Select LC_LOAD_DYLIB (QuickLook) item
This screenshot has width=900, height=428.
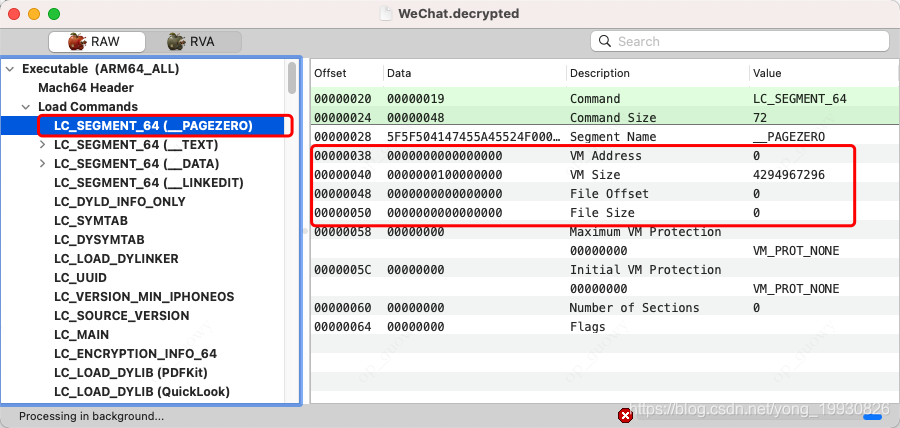pyautogui.click(x=142, y=391)
